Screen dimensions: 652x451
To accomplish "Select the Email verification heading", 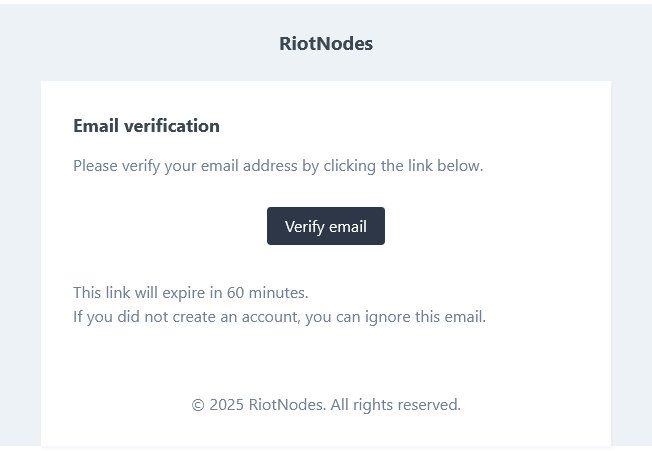I will (146, 126).
